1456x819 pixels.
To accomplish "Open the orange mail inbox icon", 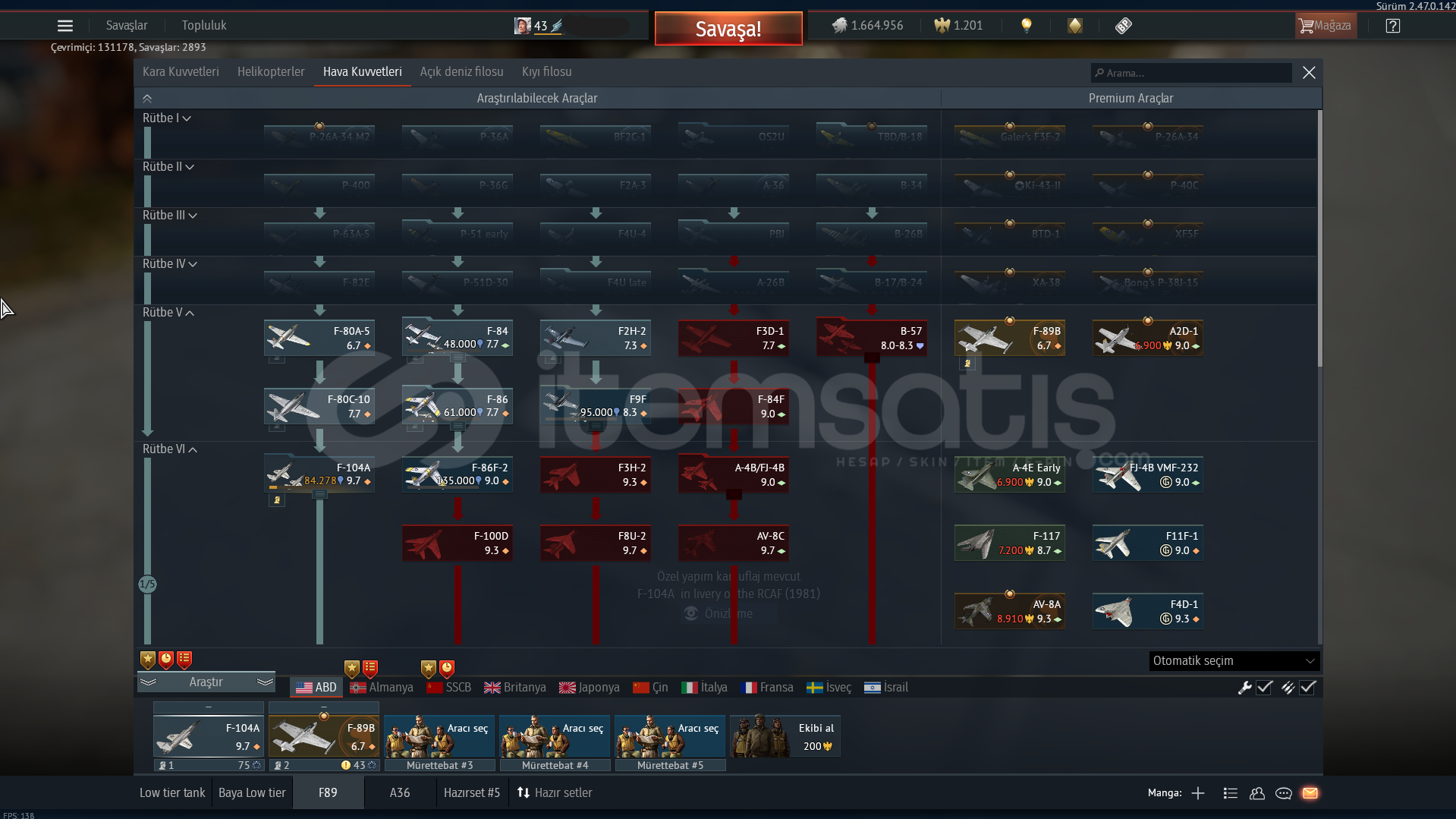I will click(1310, 793).
